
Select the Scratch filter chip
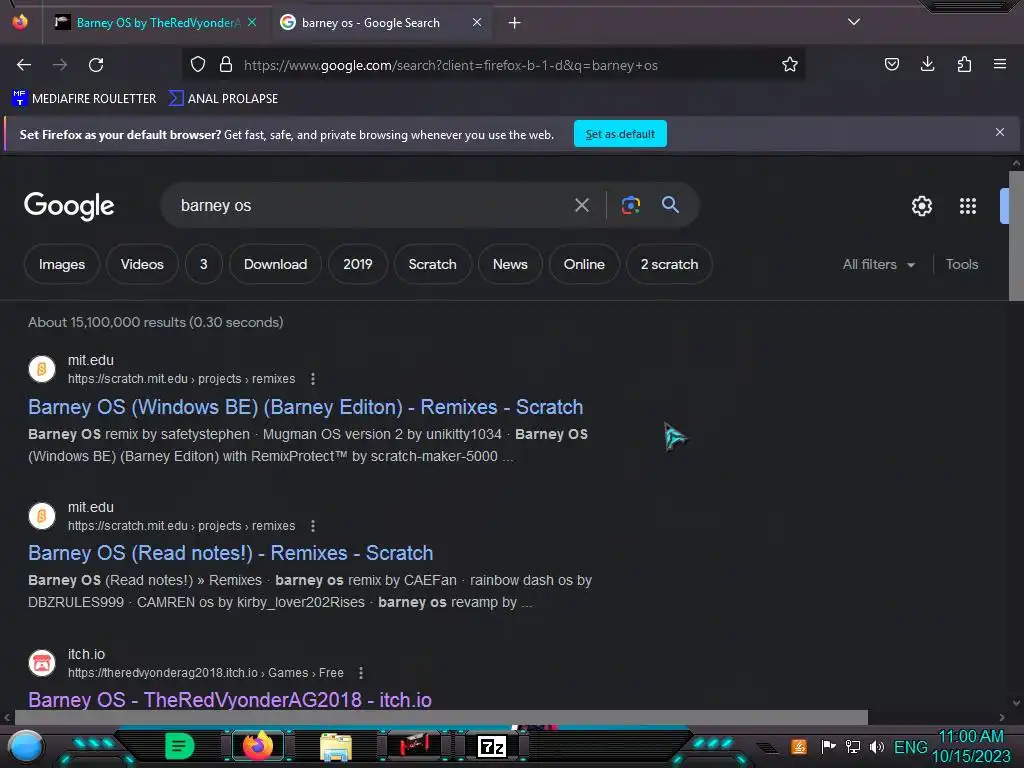(x=432, y=264)
